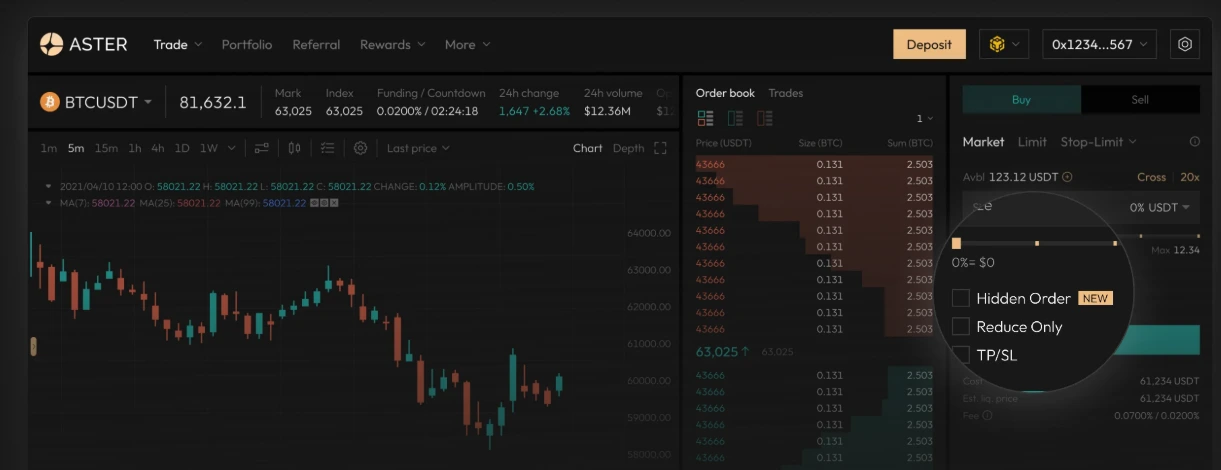The image size is (1221, 470).
Task: Open order book grouping dropdown showing 1
Action: (x=925, y=118)
